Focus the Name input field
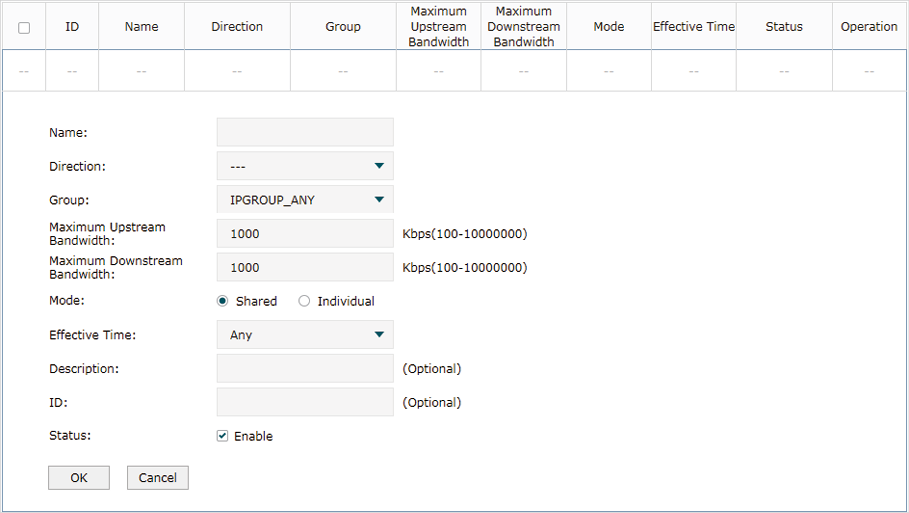 click(305, 132)
